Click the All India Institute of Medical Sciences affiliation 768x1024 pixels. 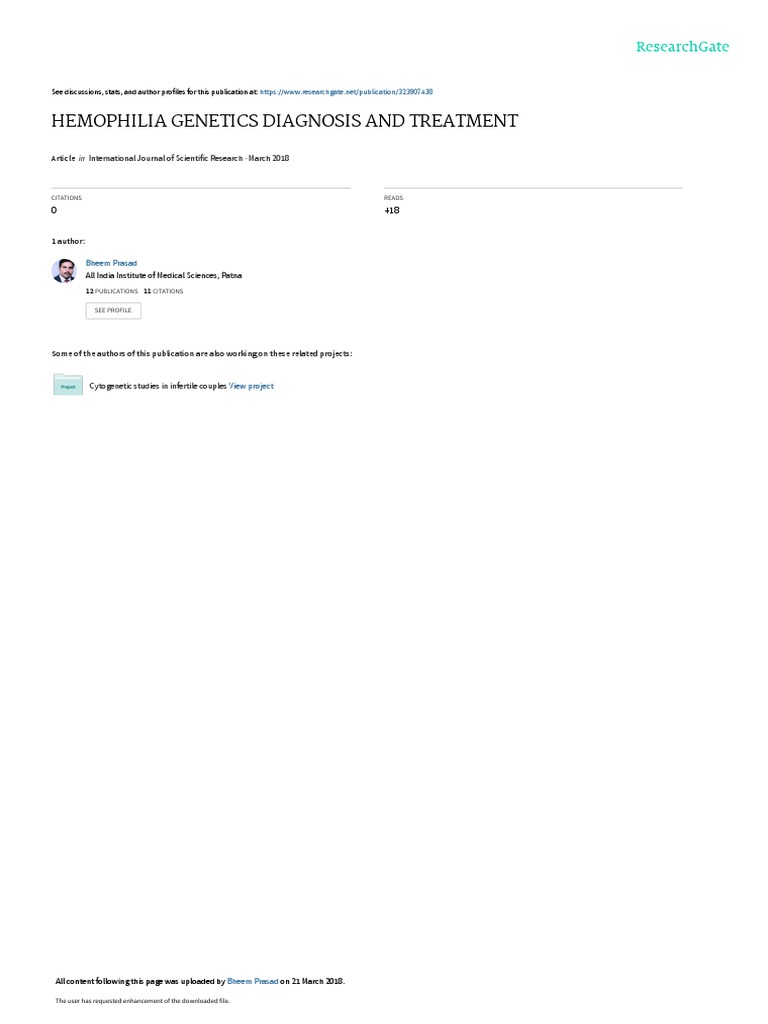(163, 276)
